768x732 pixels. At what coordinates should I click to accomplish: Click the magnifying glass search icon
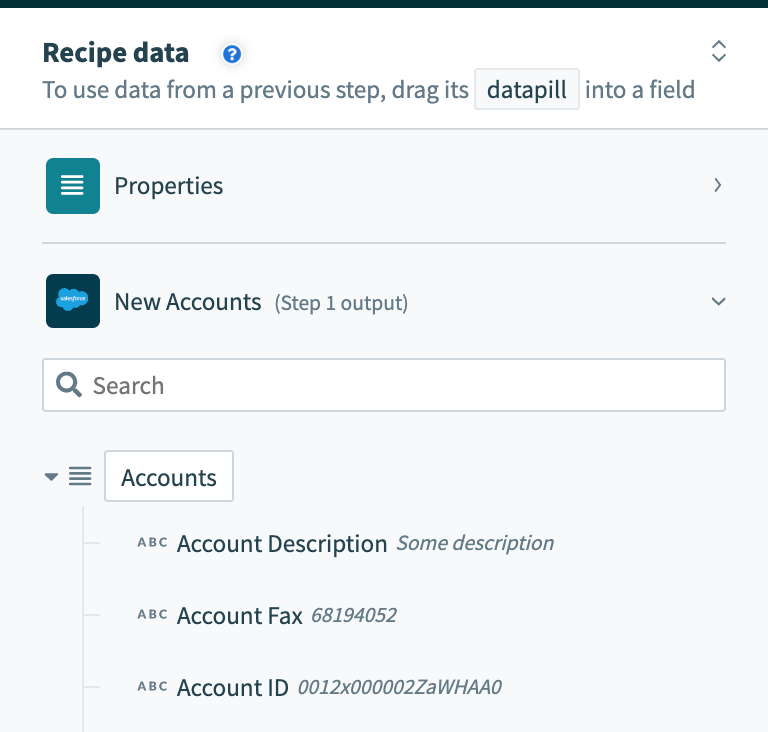pyautogui.click(x=69, y=385)
